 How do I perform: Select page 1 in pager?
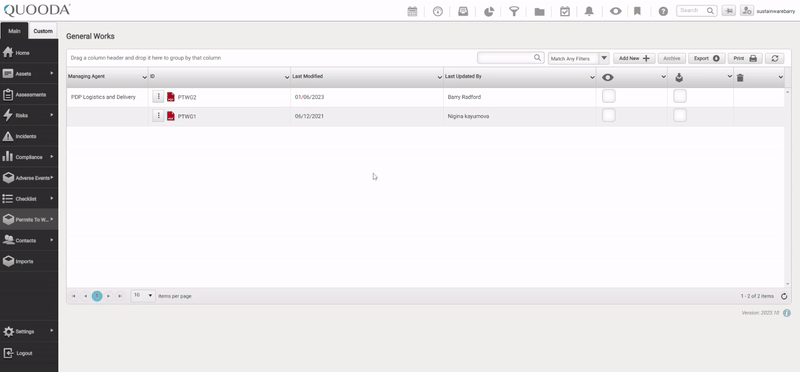click(x=97, y=296)
